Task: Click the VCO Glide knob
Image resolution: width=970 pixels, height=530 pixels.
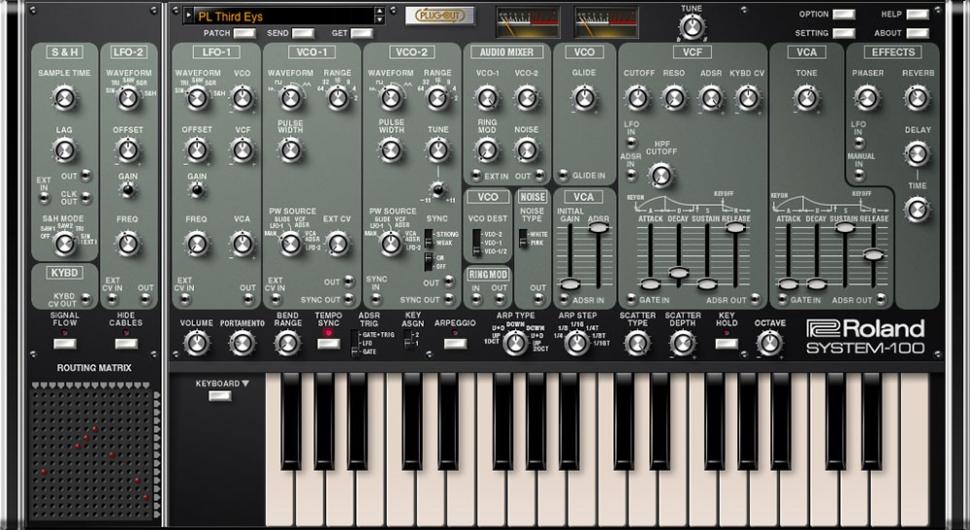Action: coord(585,97)
